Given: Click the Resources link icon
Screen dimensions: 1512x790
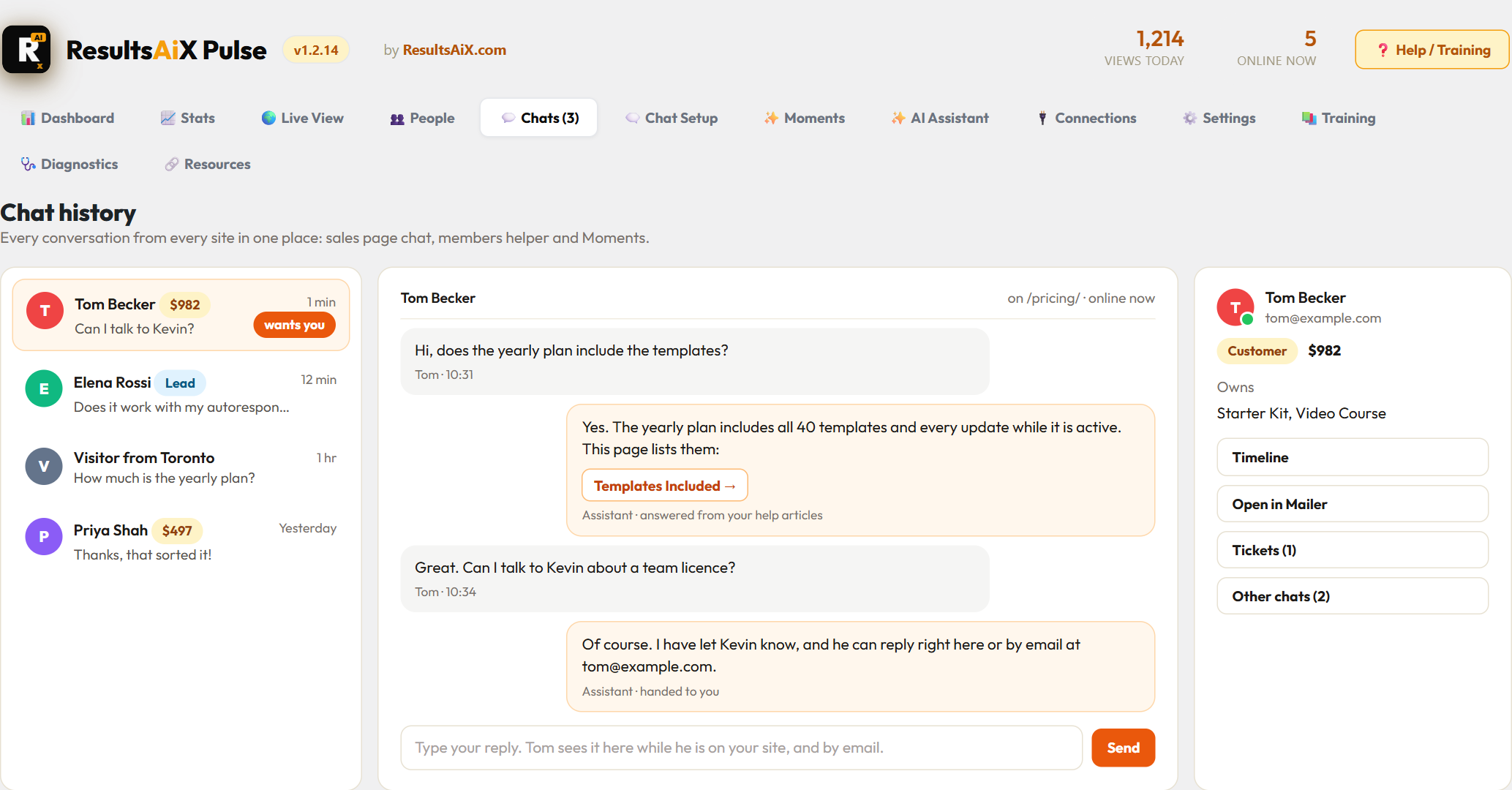Looking at the screenshot, I should tap(171, 165).
